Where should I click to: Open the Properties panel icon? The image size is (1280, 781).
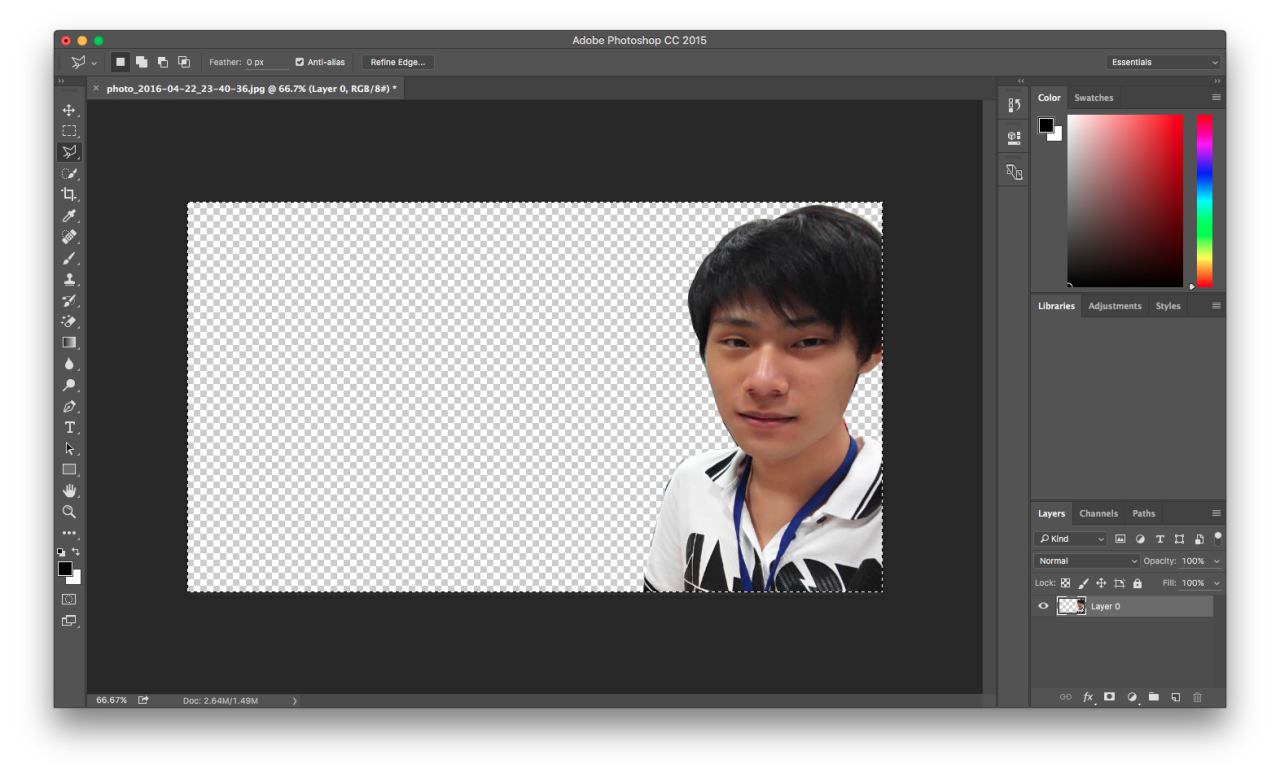click(1014, 138)
